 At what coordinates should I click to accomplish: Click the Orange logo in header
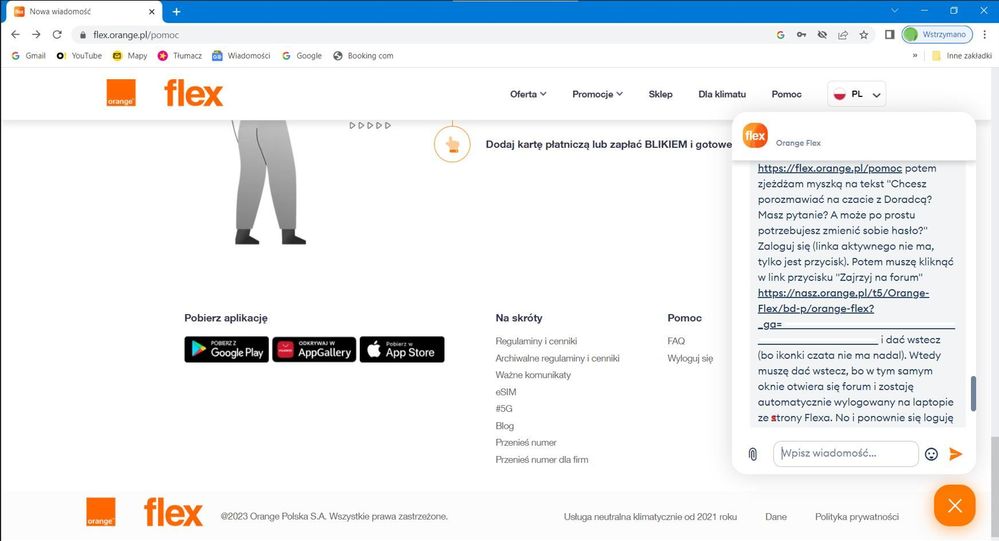(x=121, y=94)
